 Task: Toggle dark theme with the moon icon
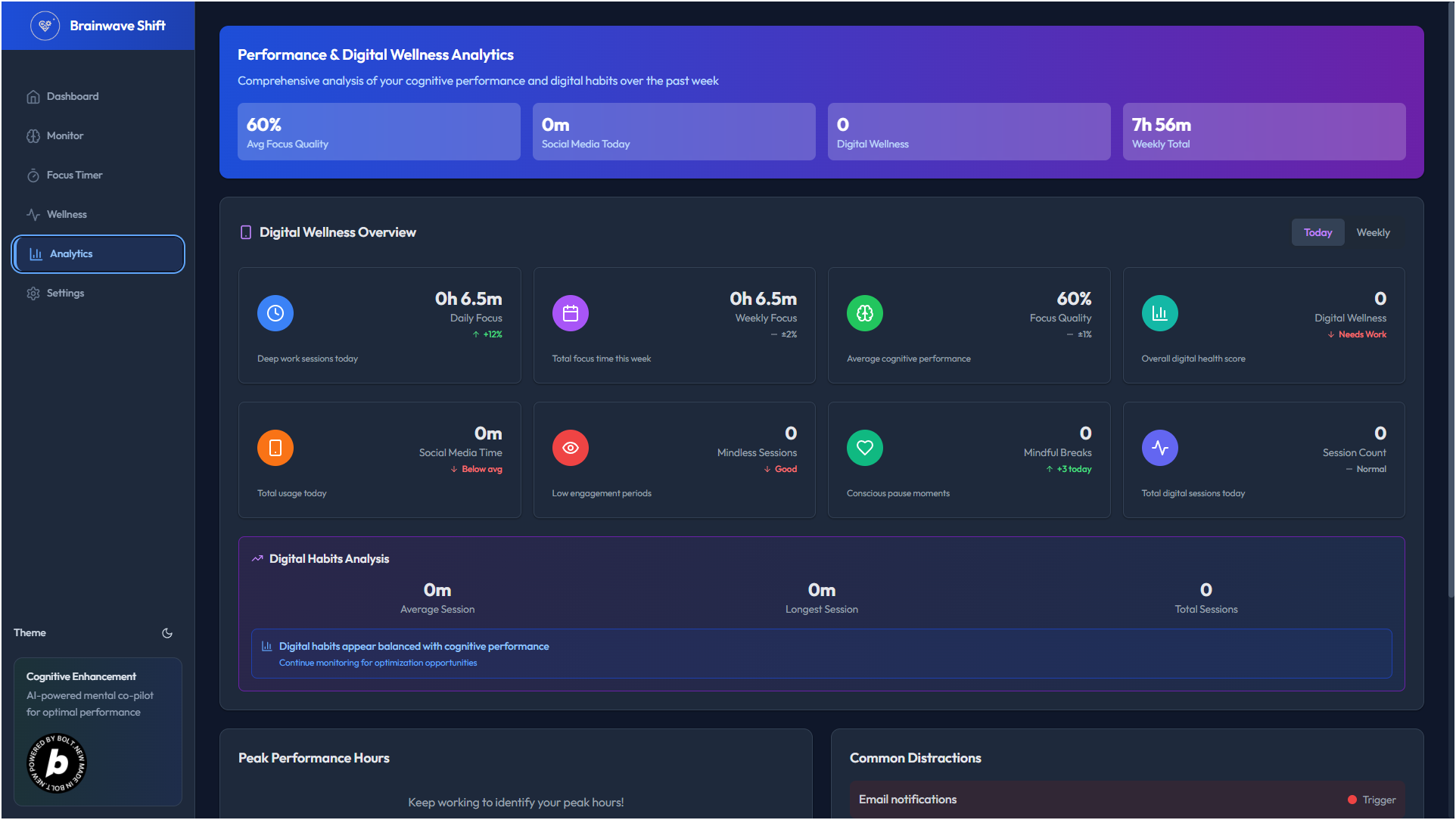167,633
